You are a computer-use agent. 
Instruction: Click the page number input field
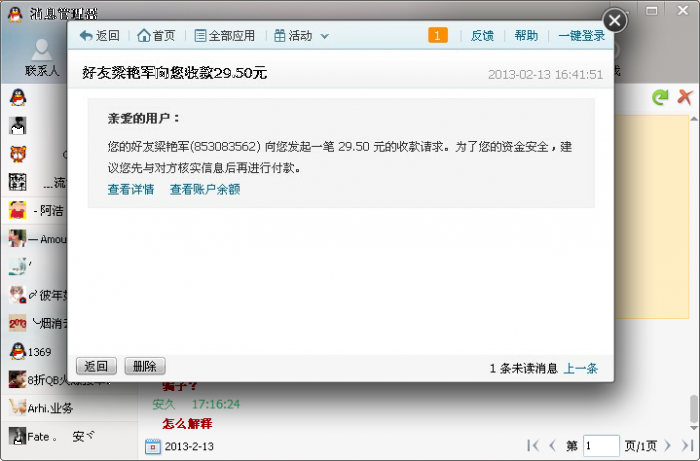point(601,445)
